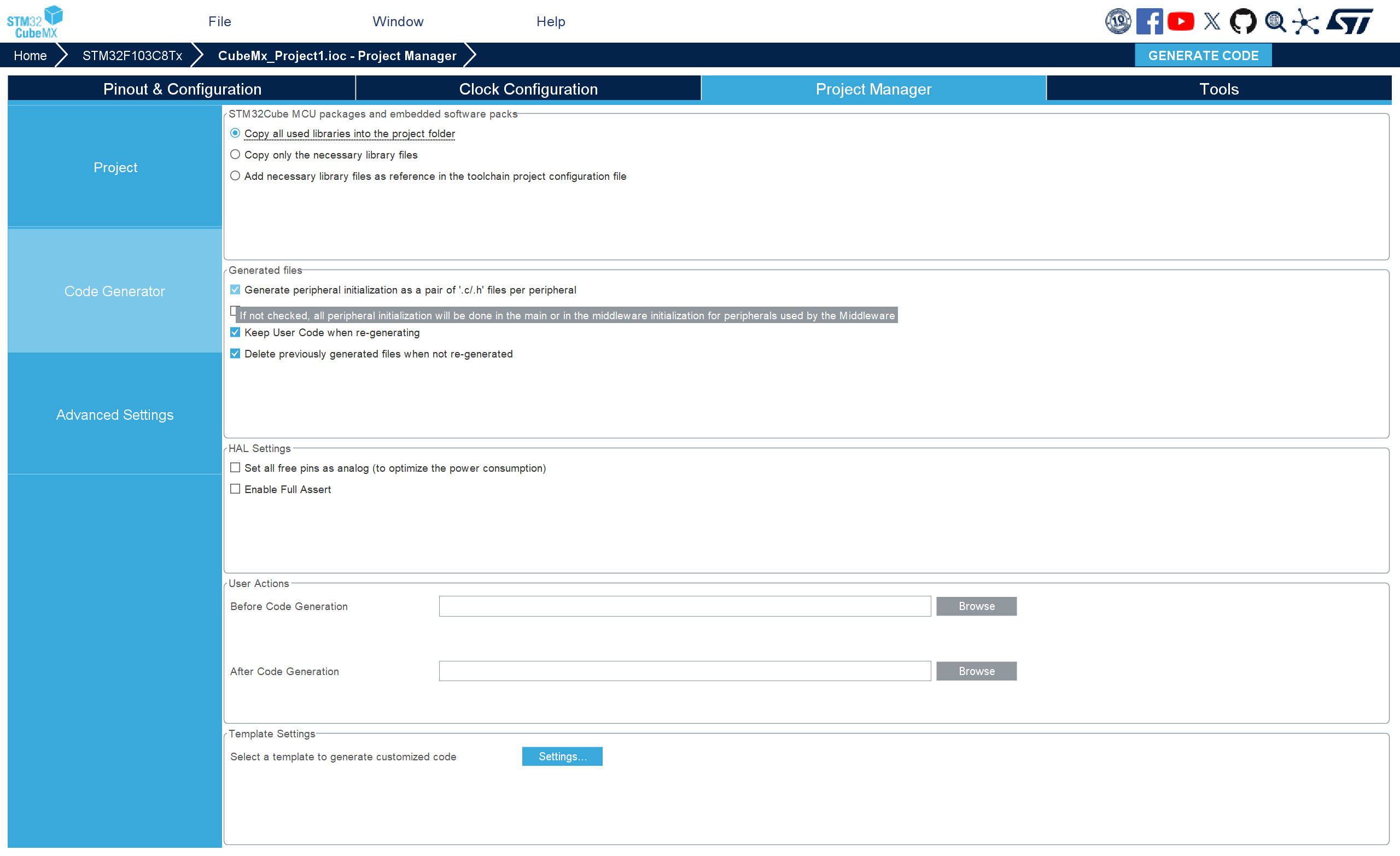Screen dimensions: 1400x856
Task: Switch to Clock Configuration tab
Action: (528, 89)
